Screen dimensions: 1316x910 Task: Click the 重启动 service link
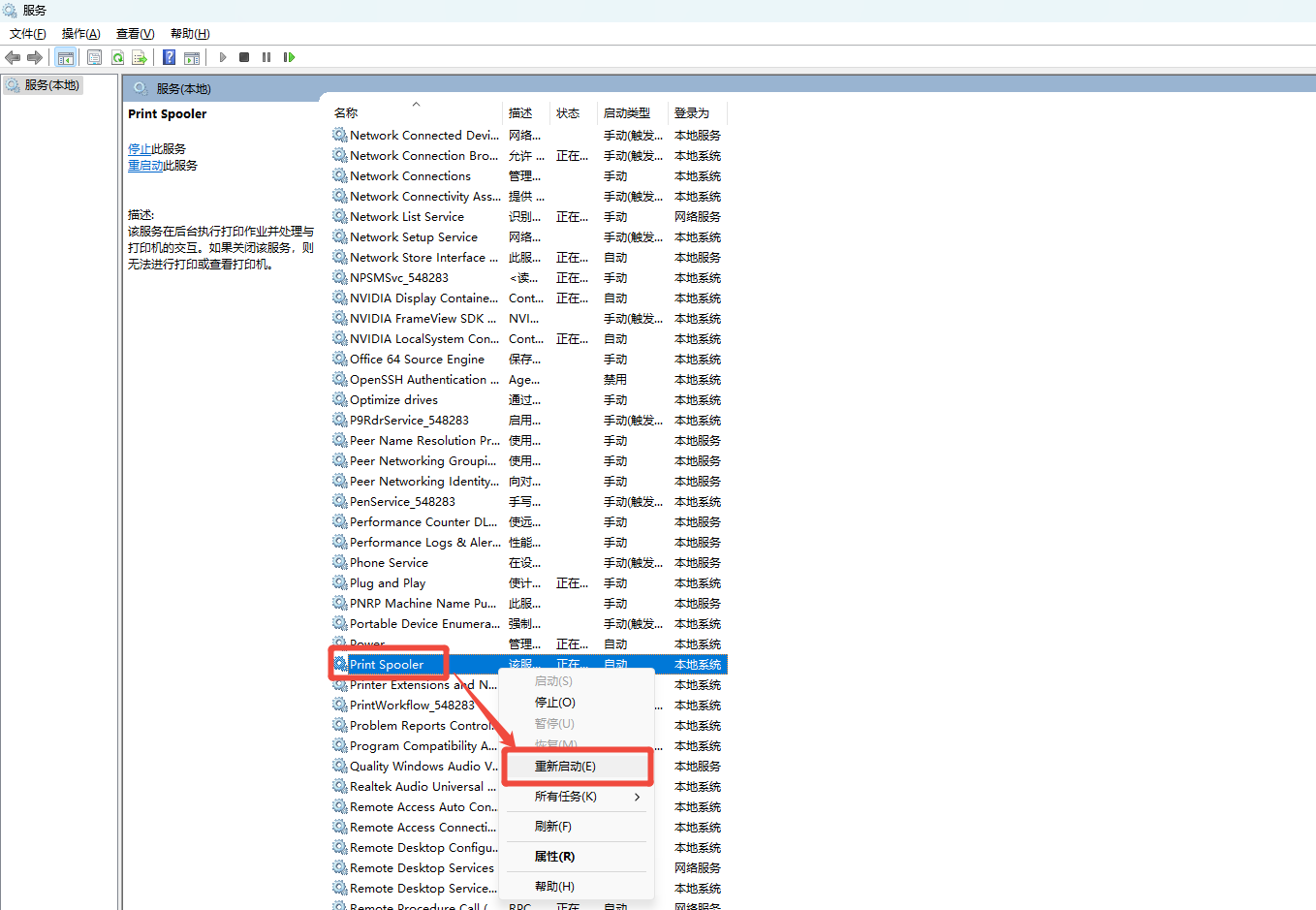click(x=145, y=166)
